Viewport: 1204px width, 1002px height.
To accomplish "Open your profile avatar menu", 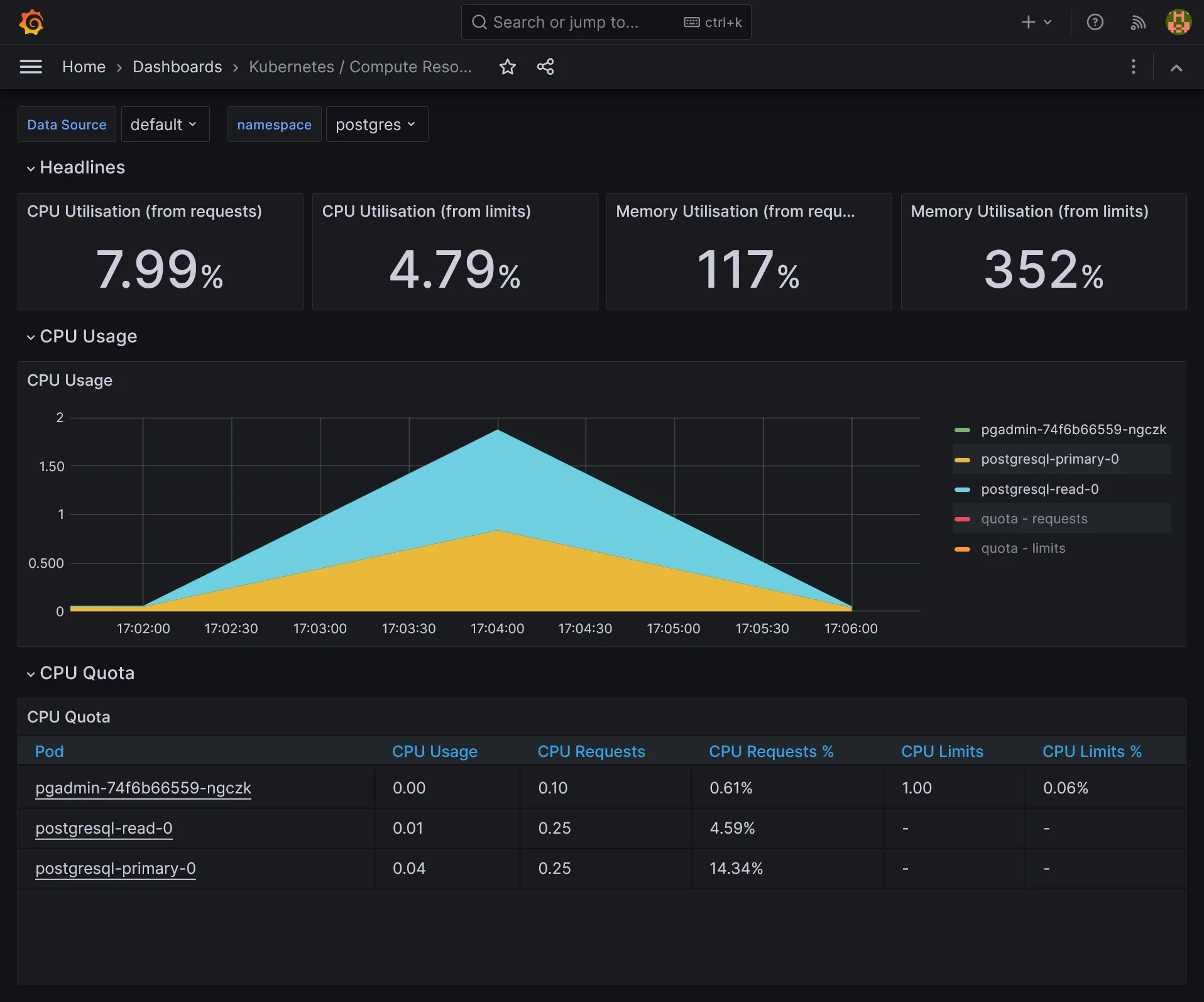I will 1179,22.
